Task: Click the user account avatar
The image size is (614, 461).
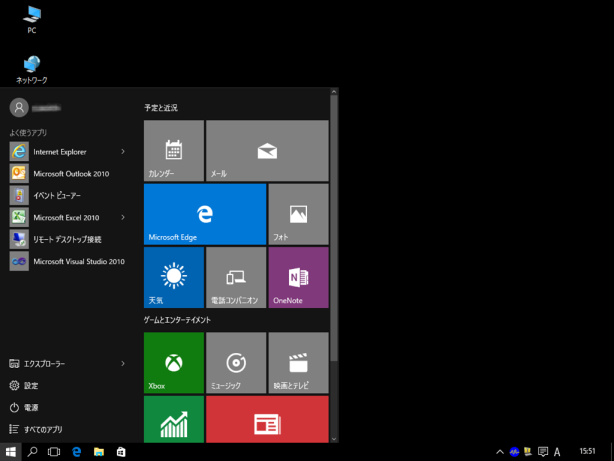Action: 19,107
